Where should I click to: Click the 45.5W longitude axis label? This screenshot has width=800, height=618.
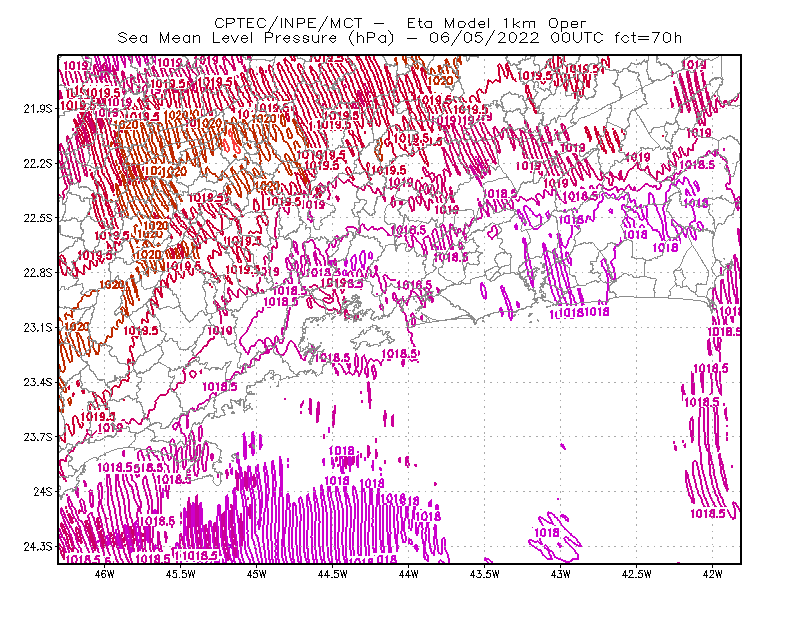(180, 574)
